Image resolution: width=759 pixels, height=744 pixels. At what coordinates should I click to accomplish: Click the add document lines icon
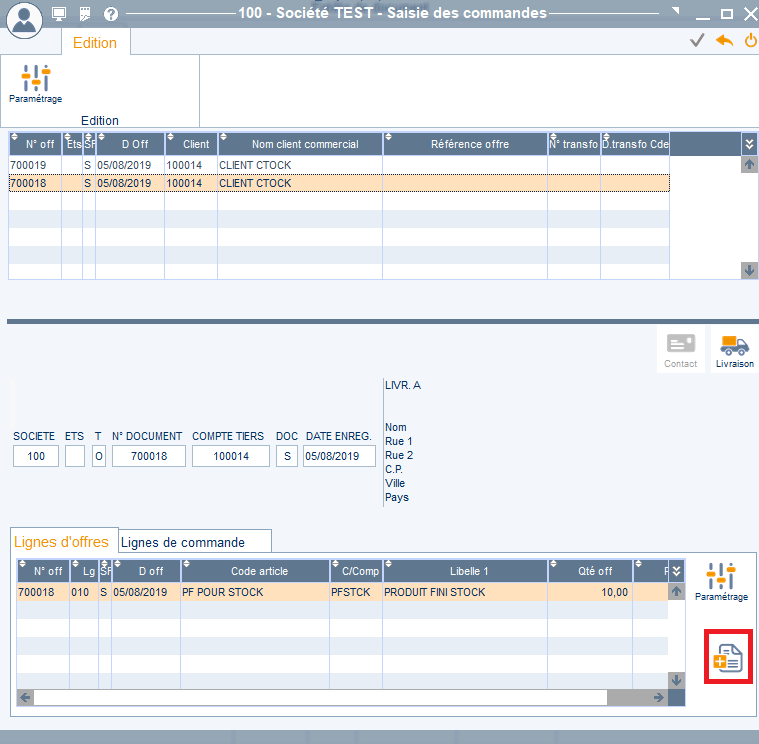tap(728, 656)
